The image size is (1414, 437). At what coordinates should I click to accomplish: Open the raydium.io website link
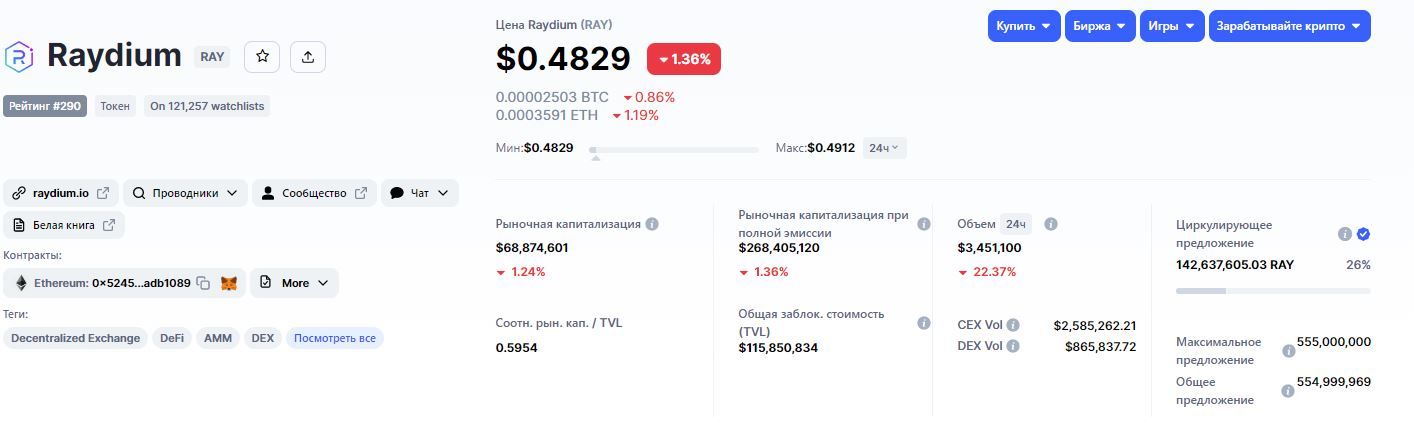[61, 193]
